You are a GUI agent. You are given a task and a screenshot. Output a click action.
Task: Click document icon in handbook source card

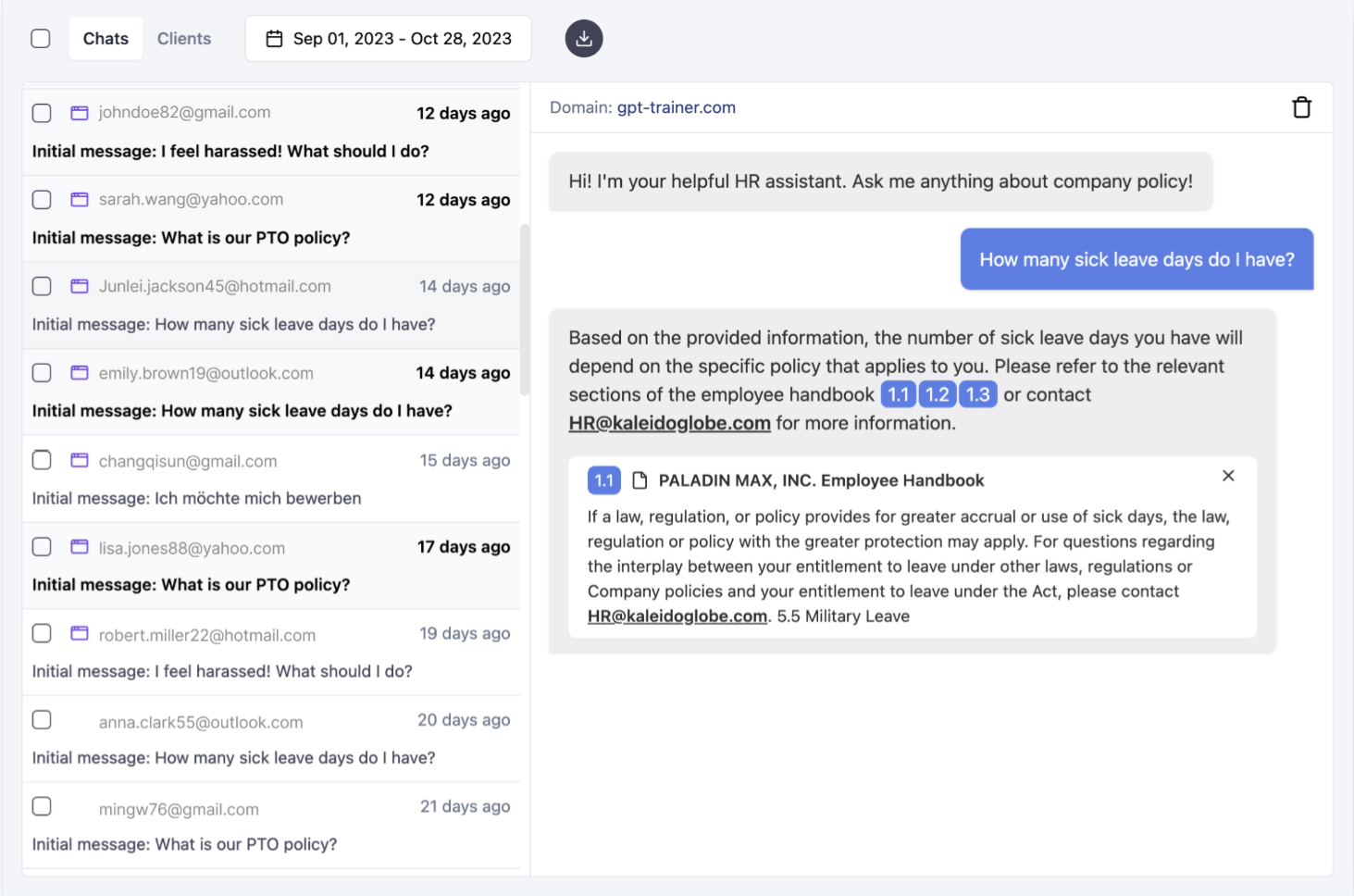(x=640, y=480)
